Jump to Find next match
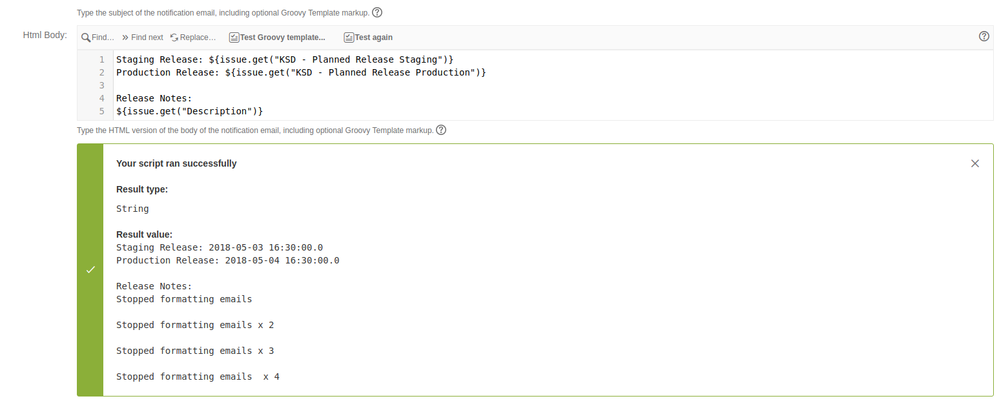This screenshot has width=999, height=403. (x=142, y=38)
